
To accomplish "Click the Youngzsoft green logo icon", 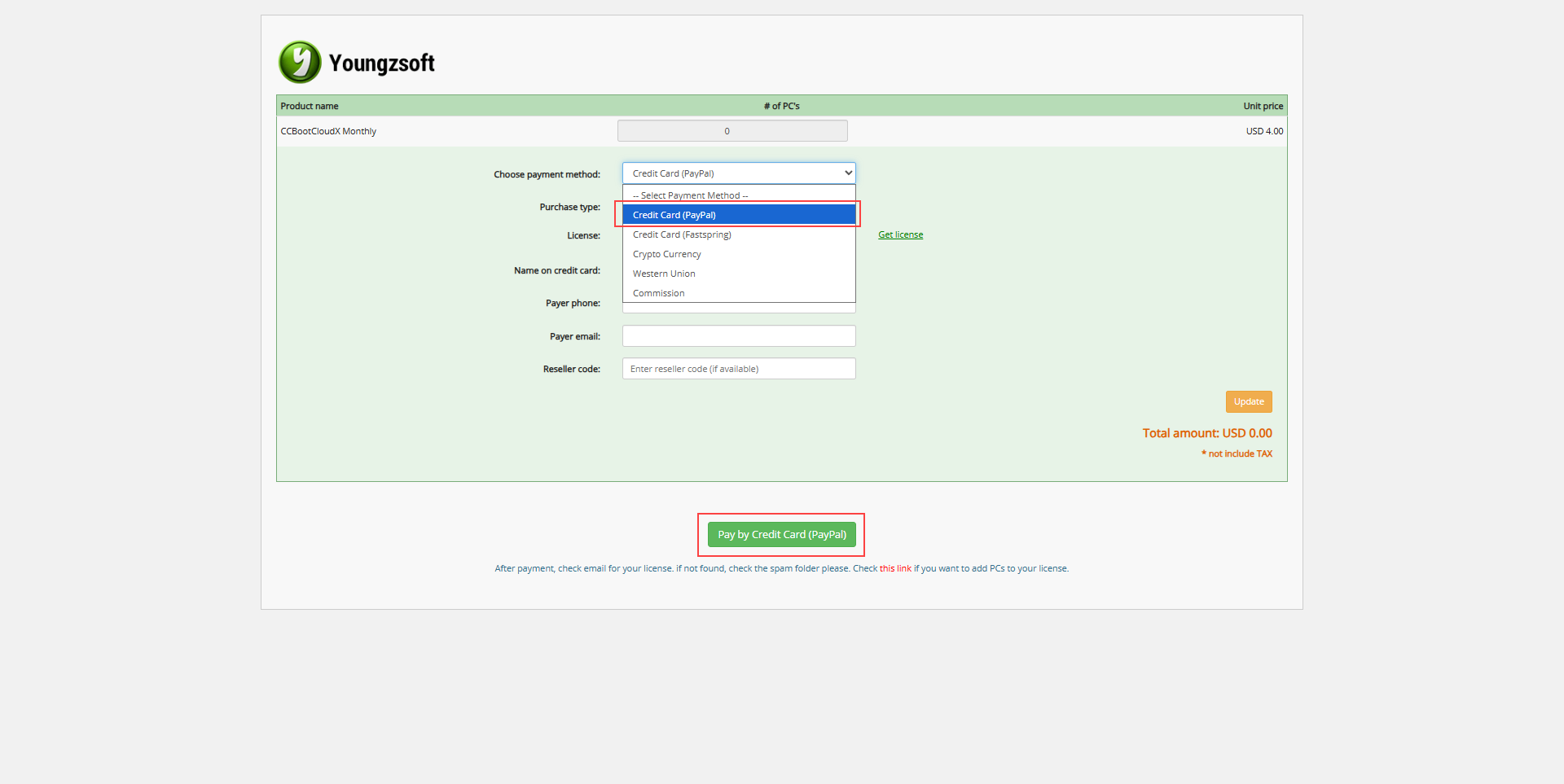I will point(300,63).
